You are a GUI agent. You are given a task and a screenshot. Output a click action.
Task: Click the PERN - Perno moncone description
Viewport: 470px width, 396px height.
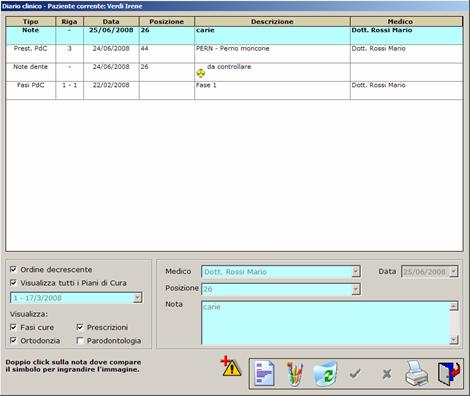pyautogui.click(x=233, y=48)
